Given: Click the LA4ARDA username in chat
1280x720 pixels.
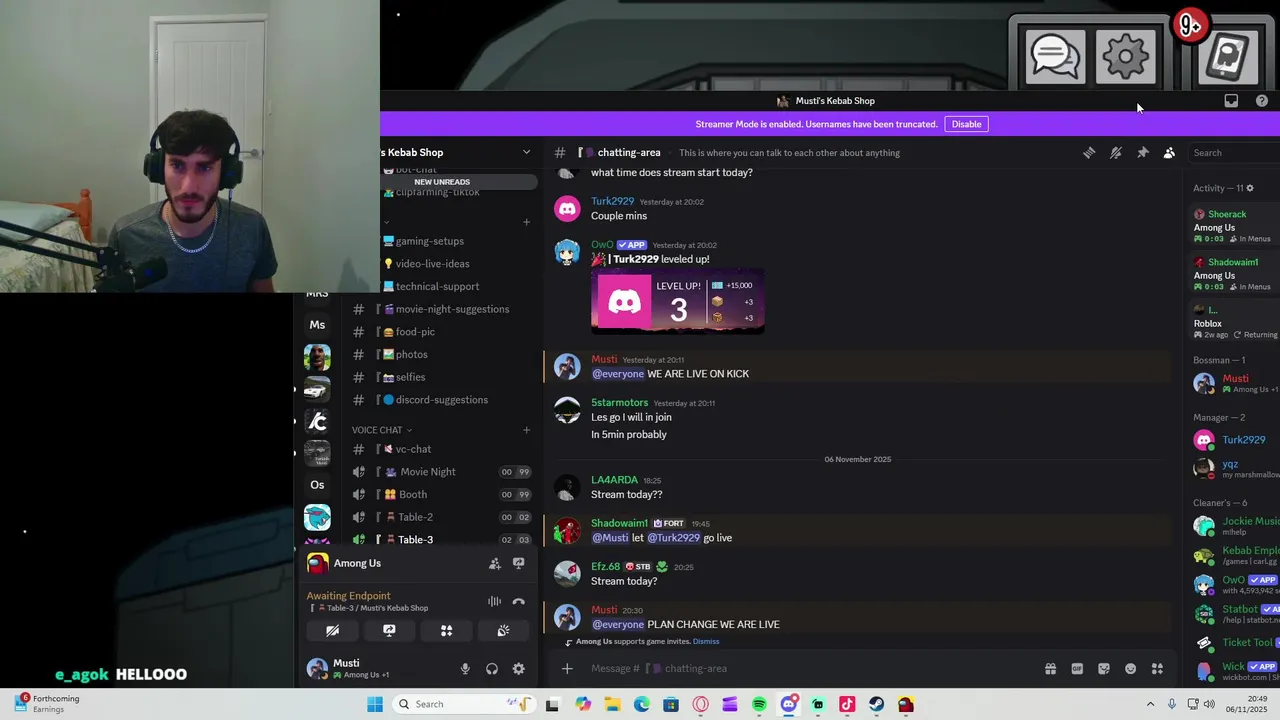Looking at the screenshot, I should tap(614, 480).
